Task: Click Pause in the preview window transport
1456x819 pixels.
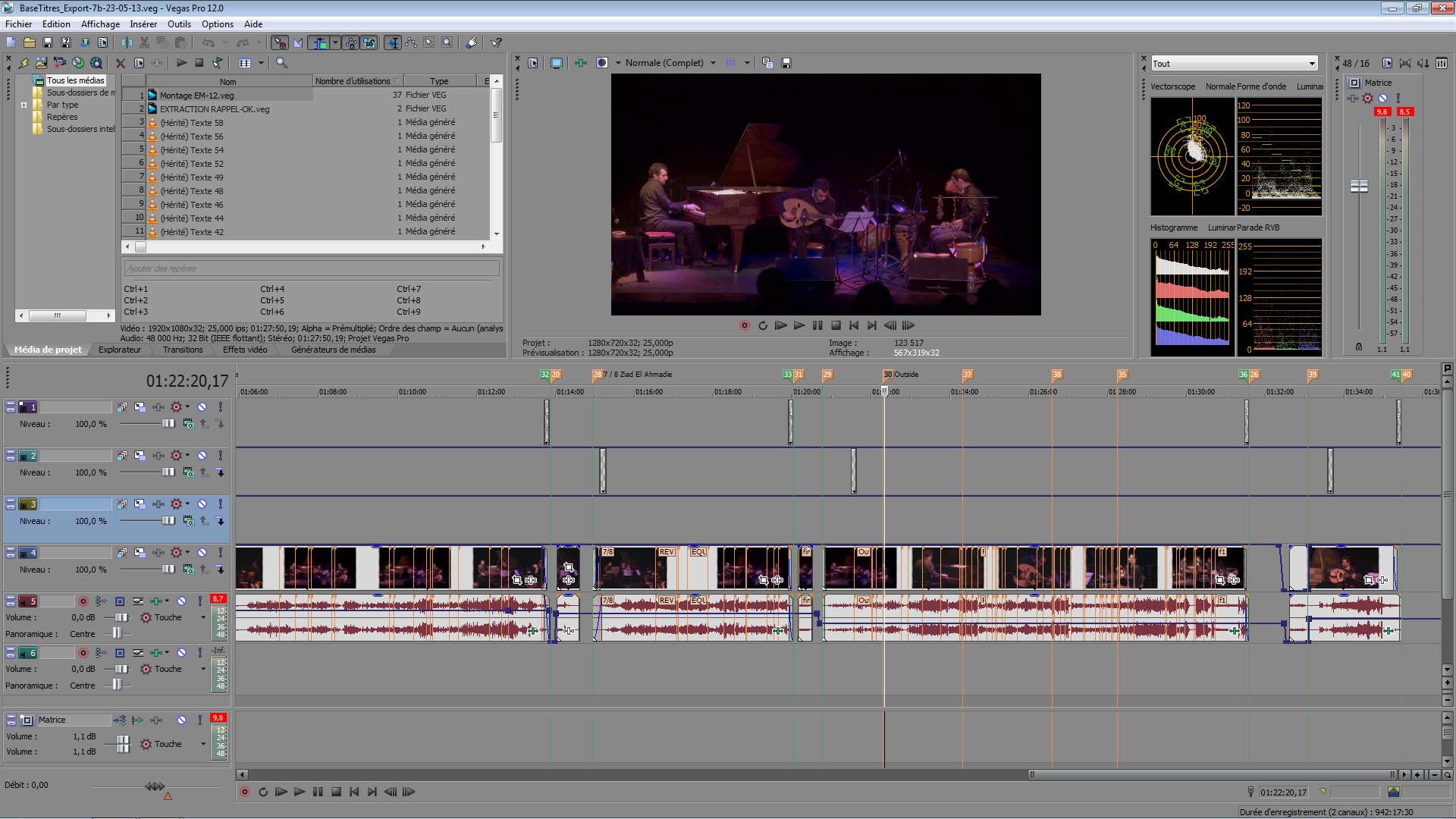Action: 817,325
